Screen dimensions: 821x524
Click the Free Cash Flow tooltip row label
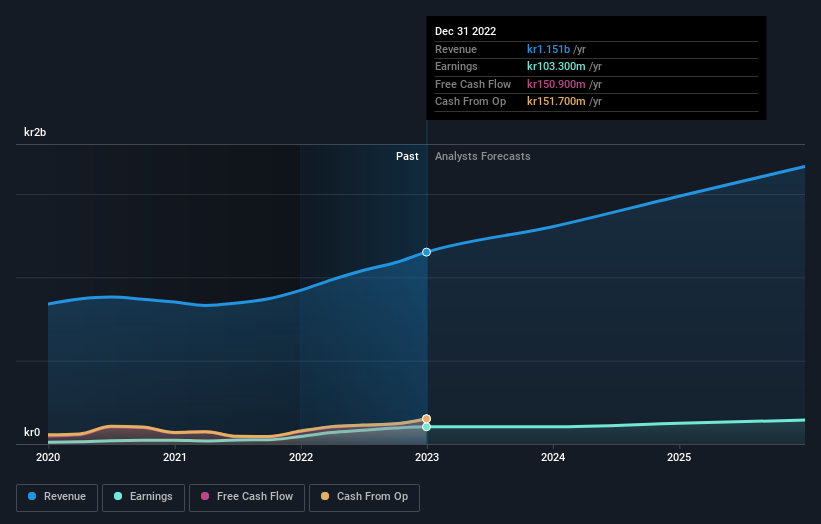pos(473,84)
